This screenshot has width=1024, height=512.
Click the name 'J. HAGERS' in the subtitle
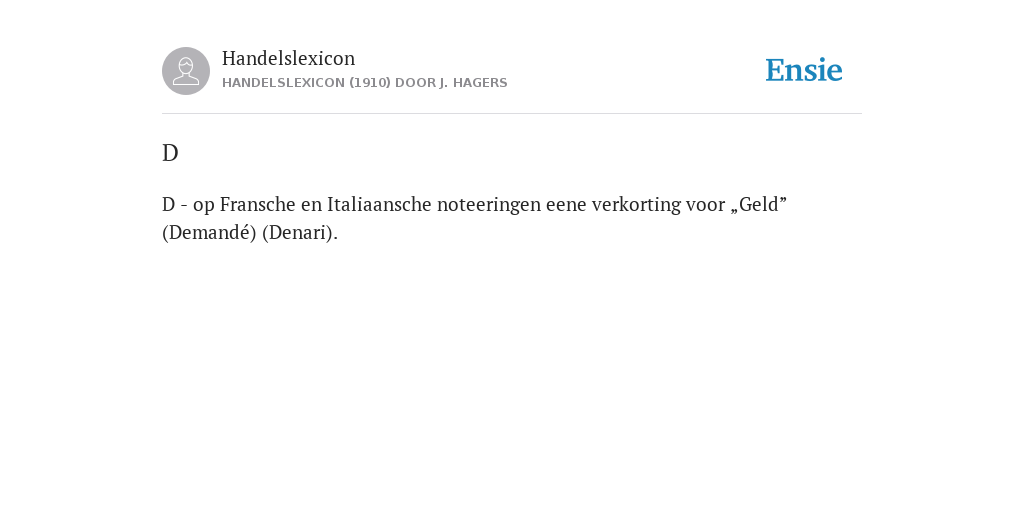(x=473, y=83)
